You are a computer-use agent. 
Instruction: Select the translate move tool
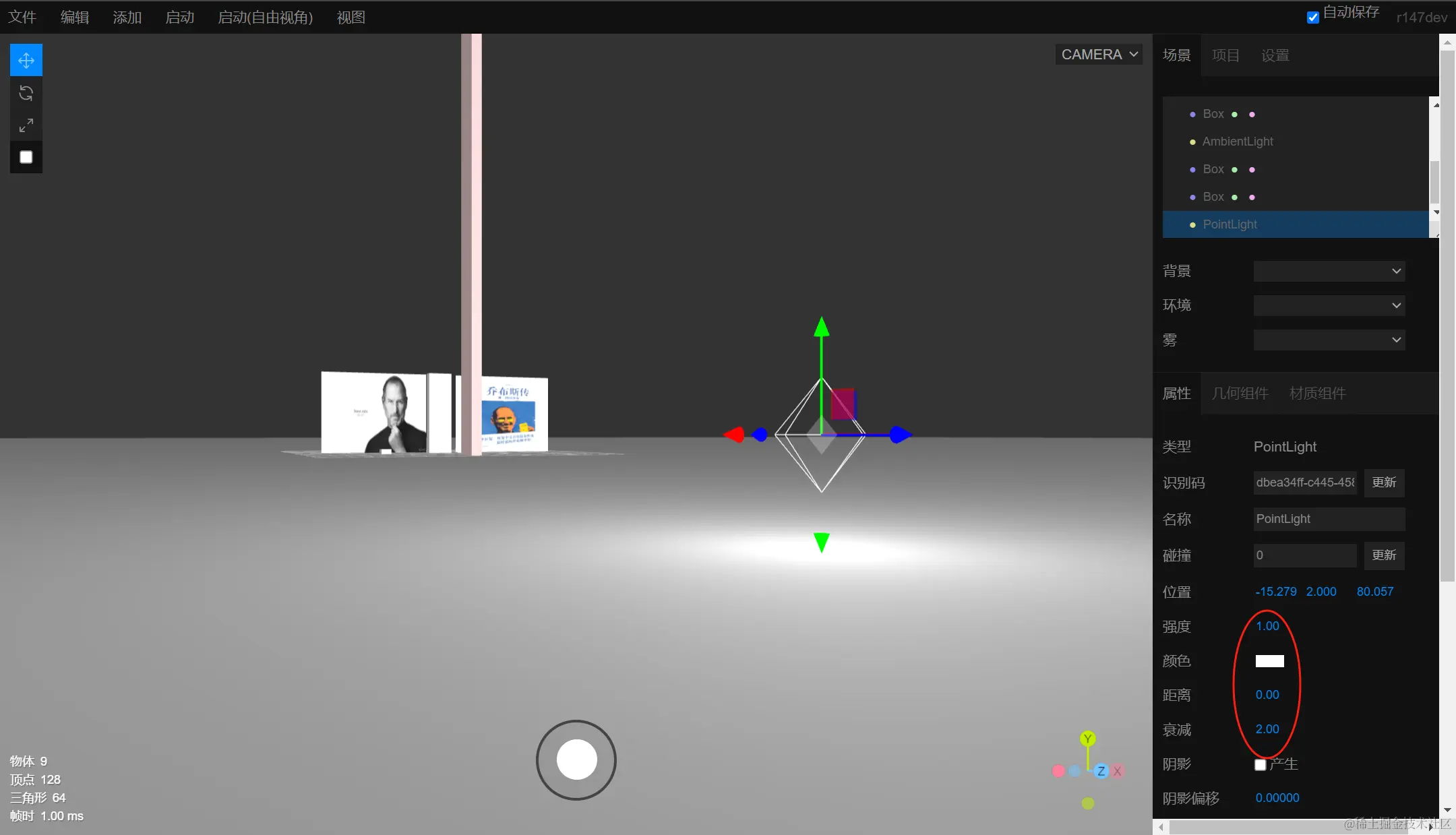[x=26, y=61]
